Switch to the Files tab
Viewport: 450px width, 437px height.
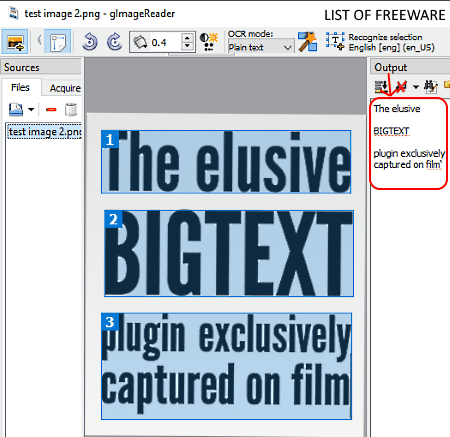pyautogui.click(x=20, y=88)
